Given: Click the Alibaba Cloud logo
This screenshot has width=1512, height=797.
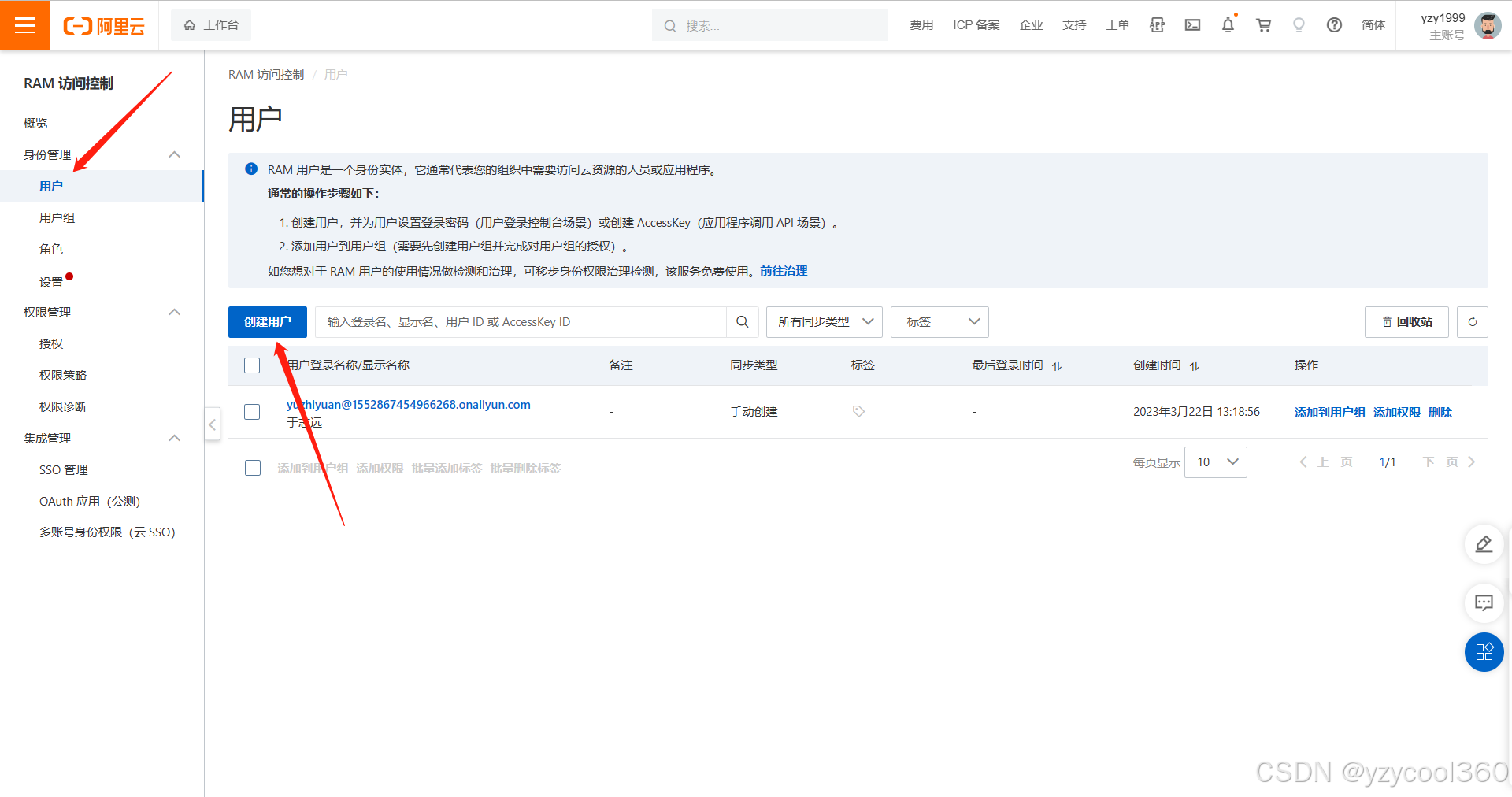Looking at the screenshot, I should pos(104,26).
